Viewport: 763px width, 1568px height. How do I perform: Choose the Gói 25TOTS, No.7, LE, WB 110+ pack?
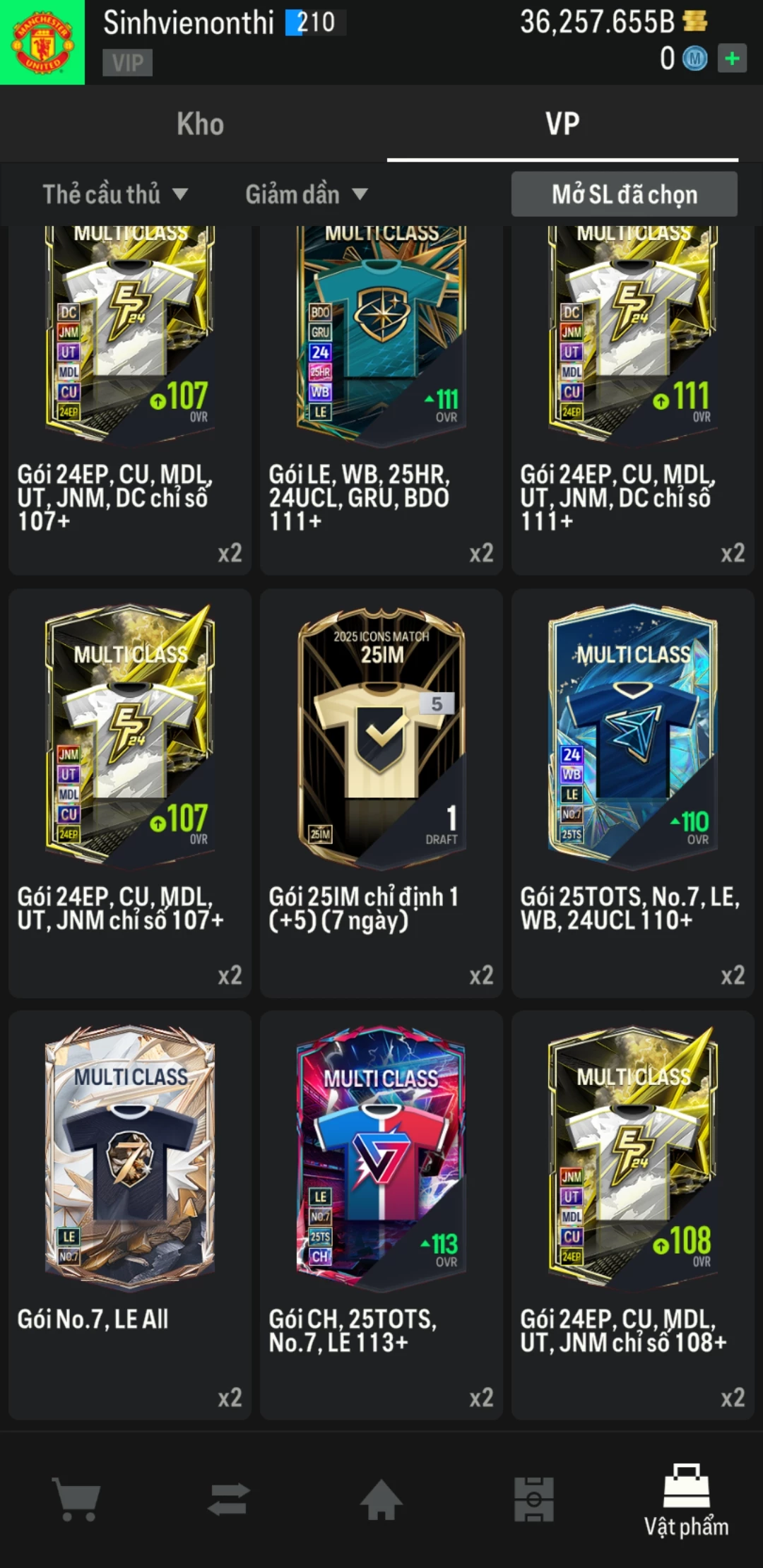(633, 792)
